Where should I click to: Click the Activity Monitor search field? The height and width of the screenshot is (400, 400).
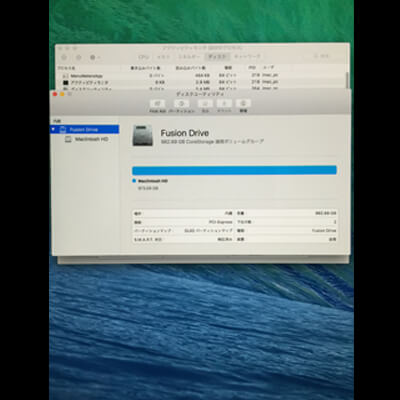pos(322,57)
